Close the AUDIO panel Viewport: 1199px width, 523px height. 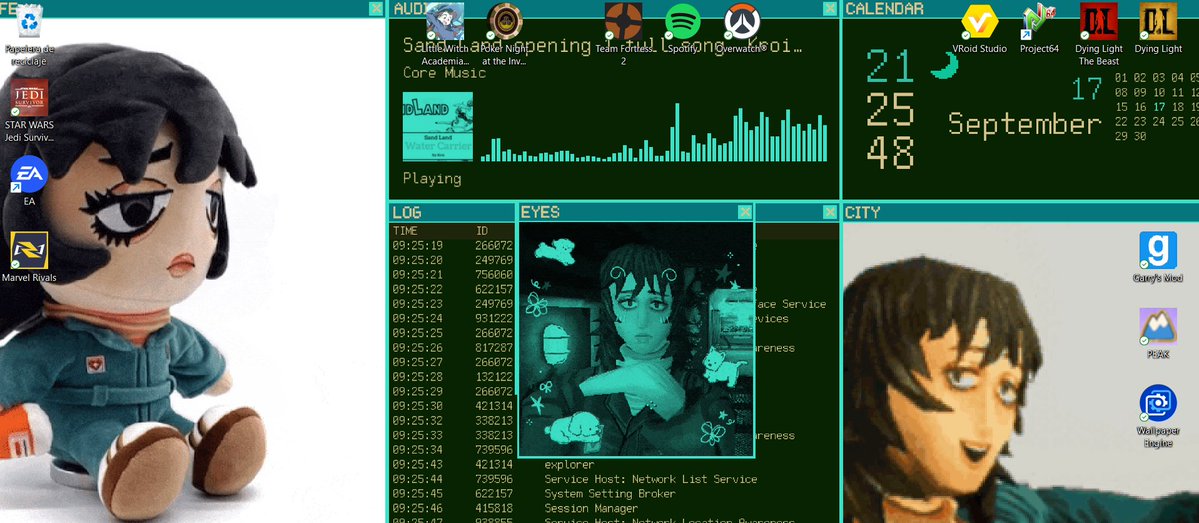[x=830, y=8]
